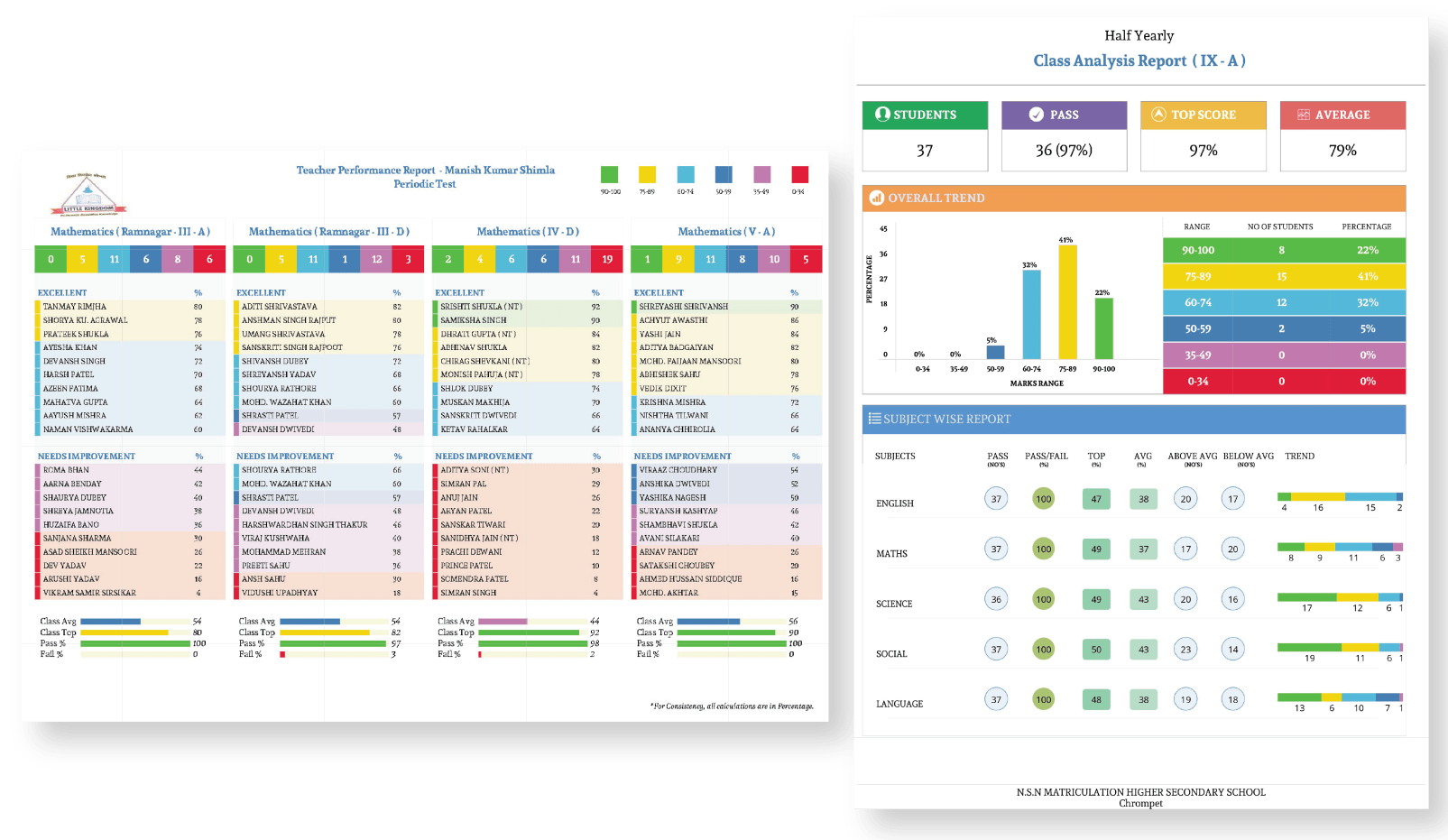The height and width of the screenshot is (840, 1448).
Task: Click the Maths trend color bar
Action: pos(1339,547)
